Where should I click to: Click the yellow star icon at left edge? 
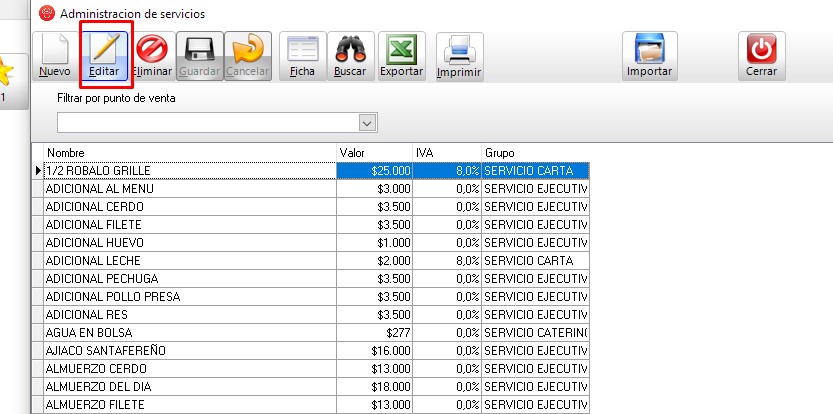coord(7,70)
